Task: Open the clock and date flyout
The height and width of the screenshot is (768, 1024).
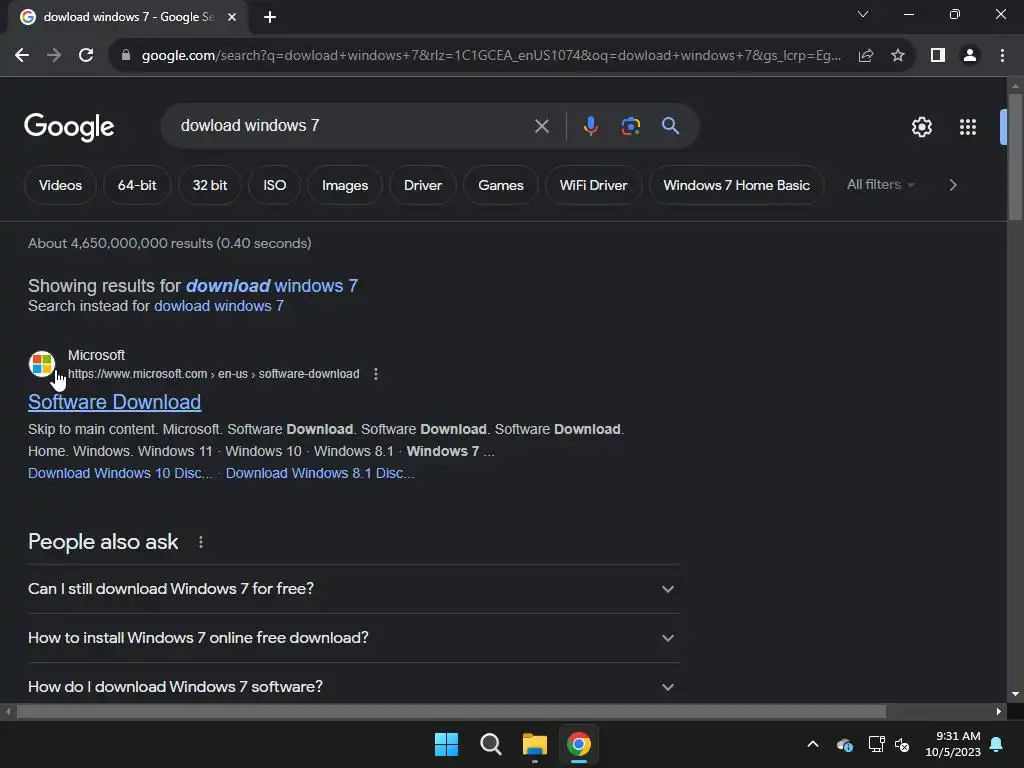Action: coord(953,744)
